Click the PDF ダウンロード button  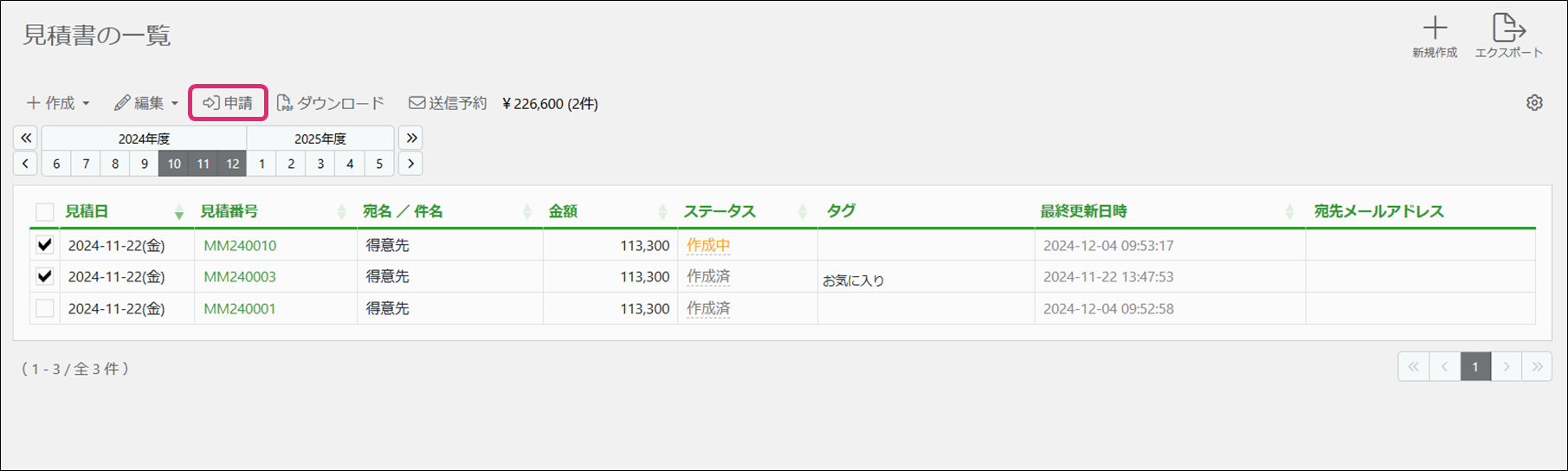coord(331,103)
